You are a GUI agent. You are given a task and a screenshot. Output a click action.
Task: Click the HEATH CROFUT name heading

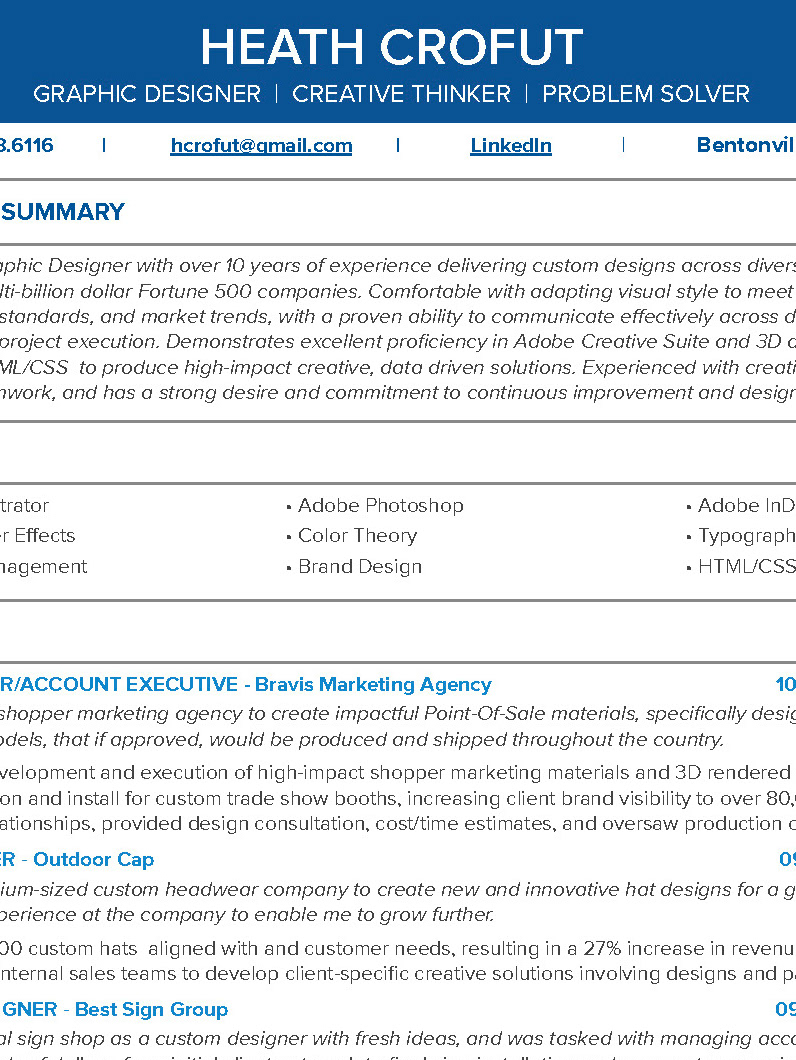click(391, 47)
